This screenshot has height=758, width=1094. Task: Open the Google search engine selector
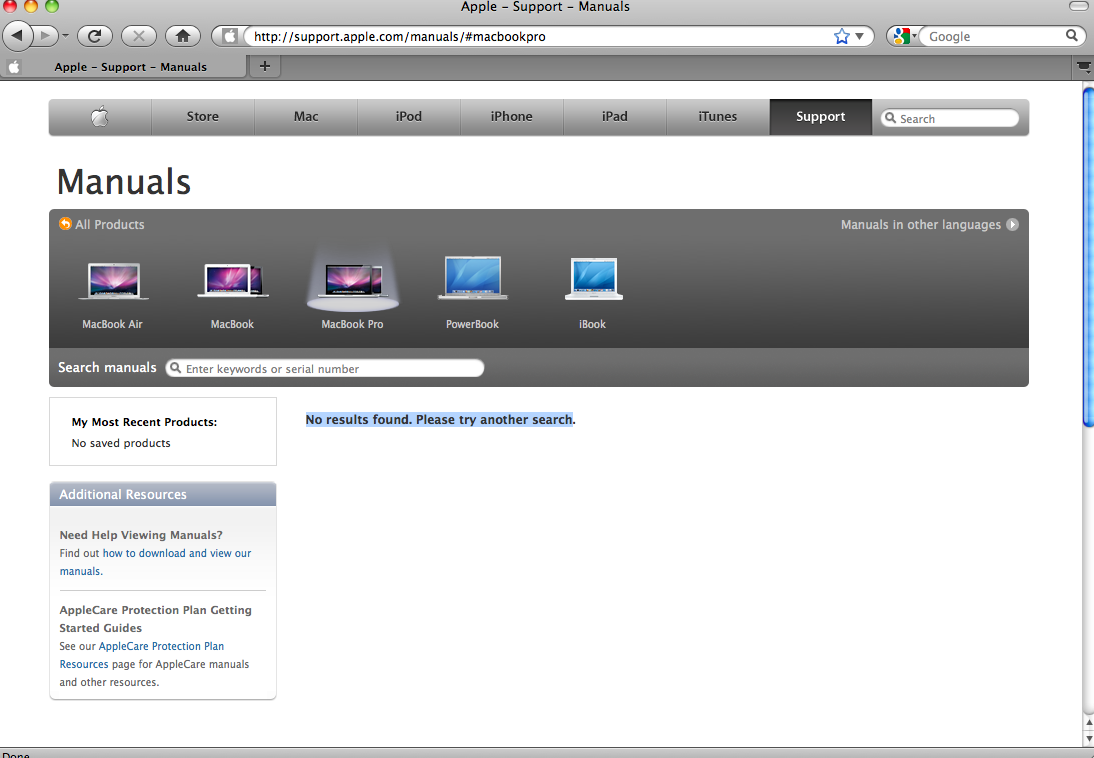tap(904, 36)
